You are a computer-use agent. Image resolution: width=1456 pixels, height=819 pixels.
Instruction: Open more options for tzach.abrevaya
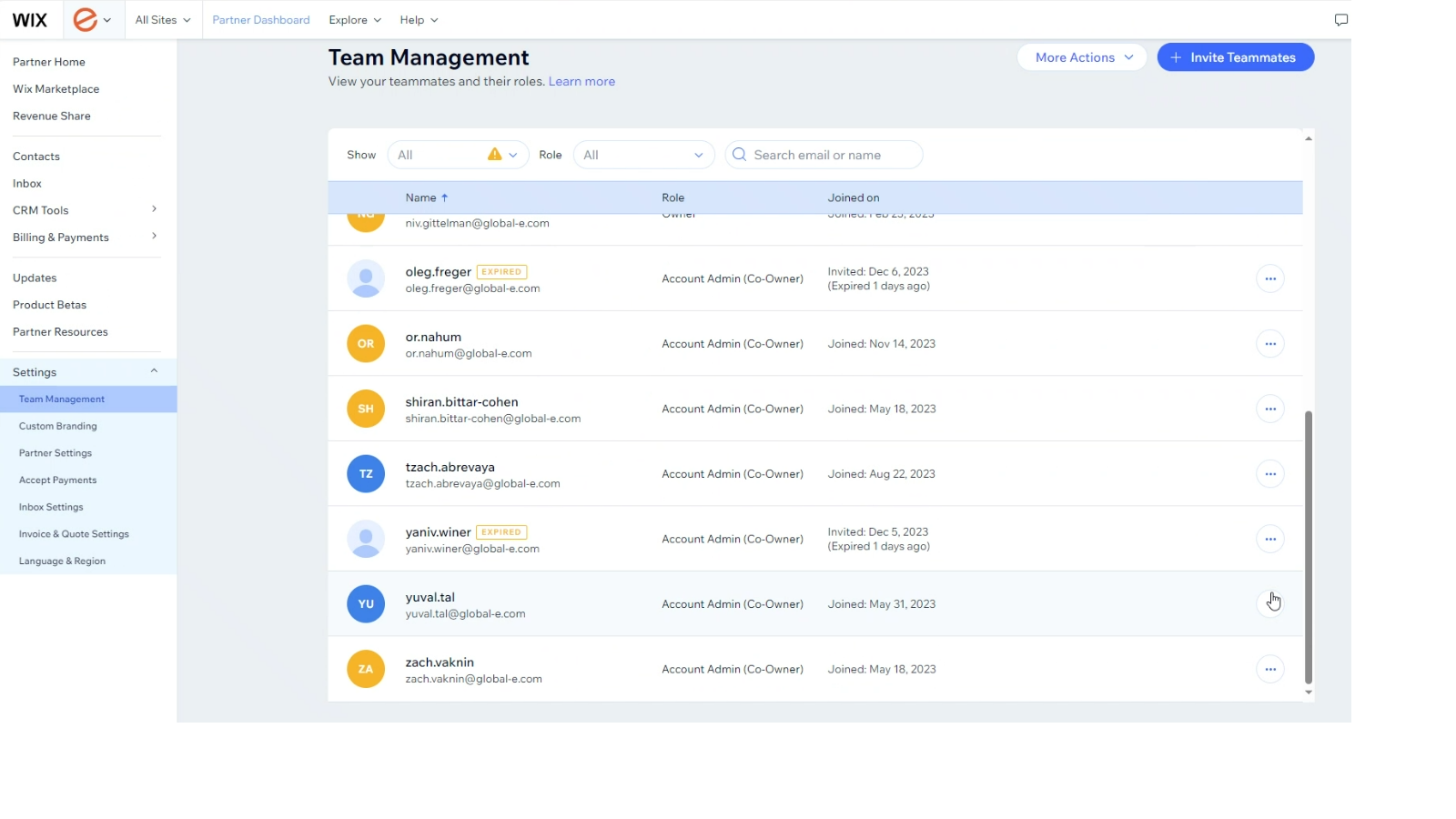click(x=1269, y=474)
